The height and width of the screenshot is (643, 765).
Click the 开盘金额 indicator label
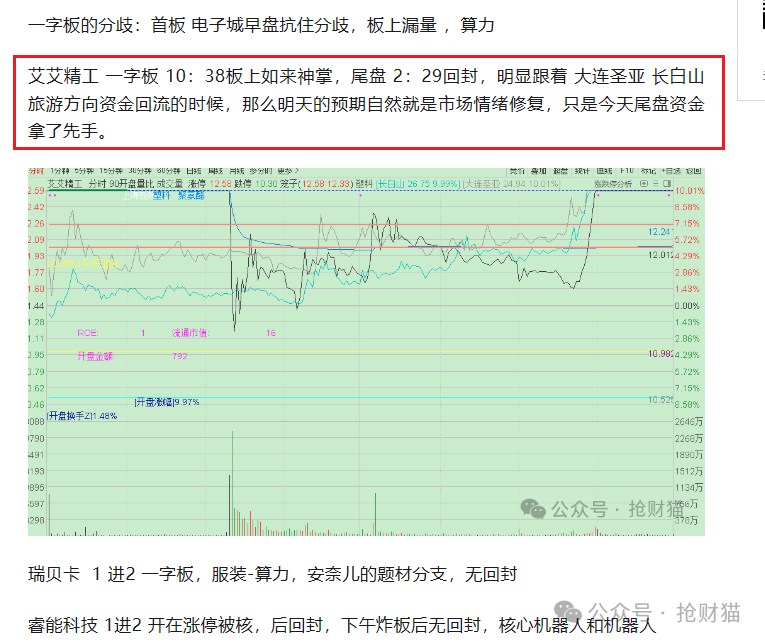[95, 356]
